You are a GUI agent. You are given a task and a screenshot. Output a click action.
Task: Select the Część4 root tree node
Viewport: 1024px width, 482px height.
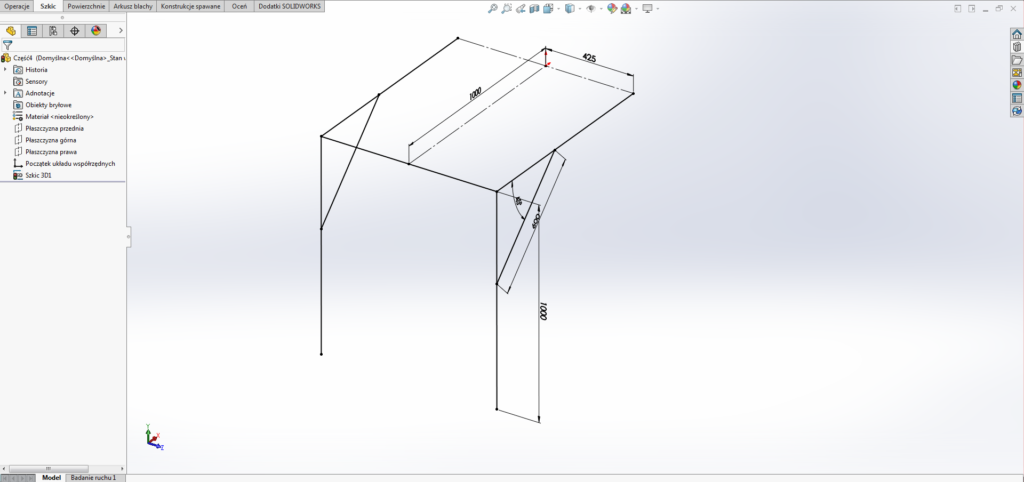[63, 58]
